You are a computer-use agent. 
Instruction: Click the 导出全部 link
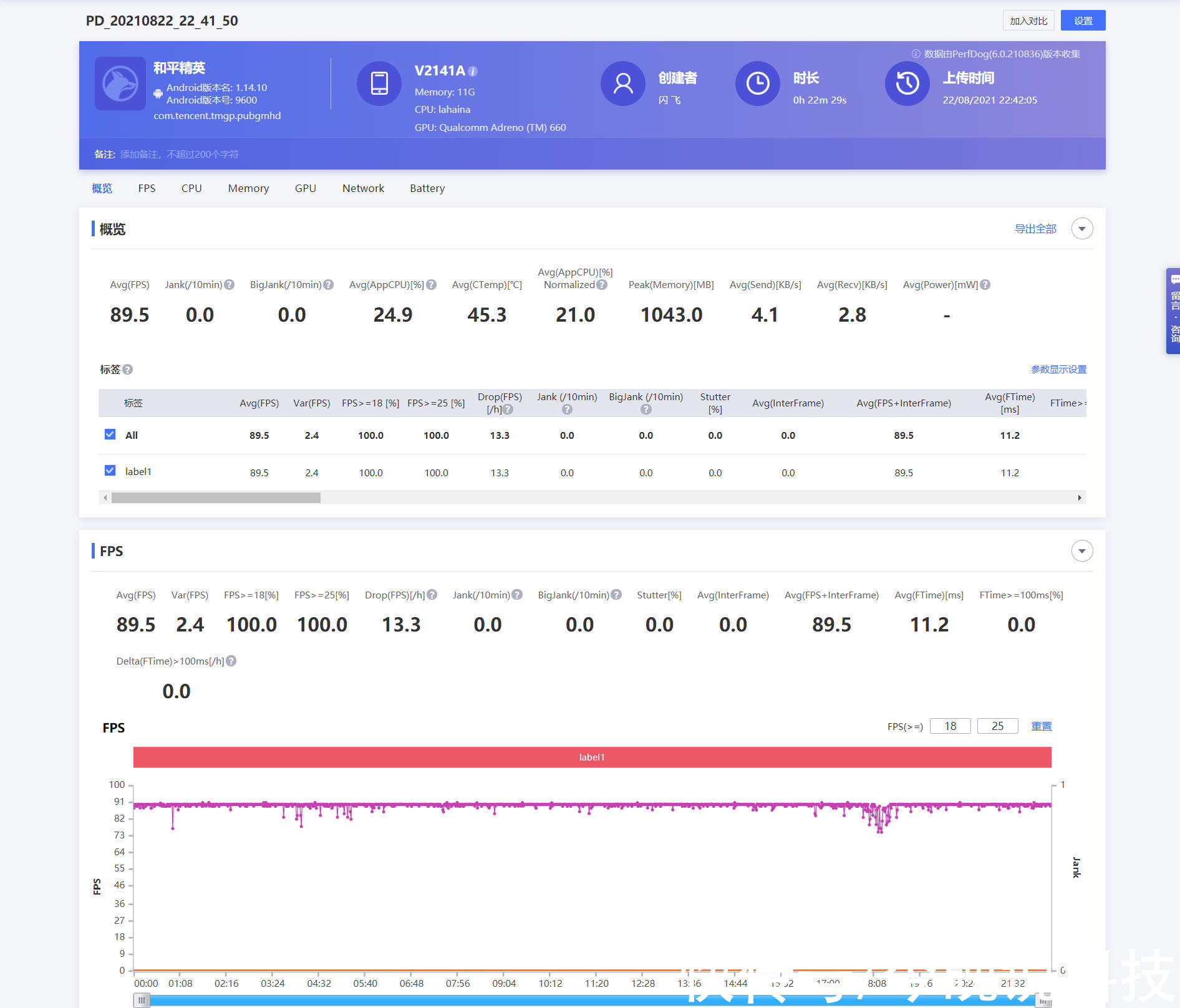[x=1035, y=229]
